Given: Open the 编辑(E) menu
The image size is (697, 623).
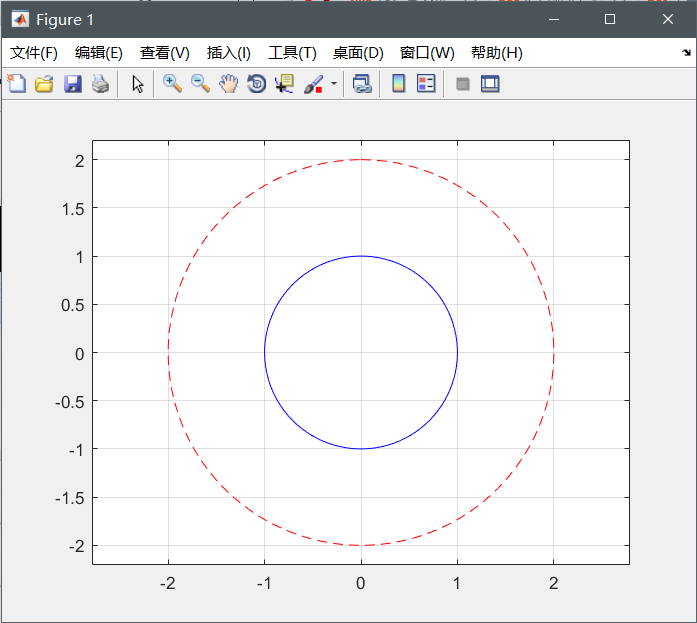Looking at the screenshot, I should coord(99,53).
